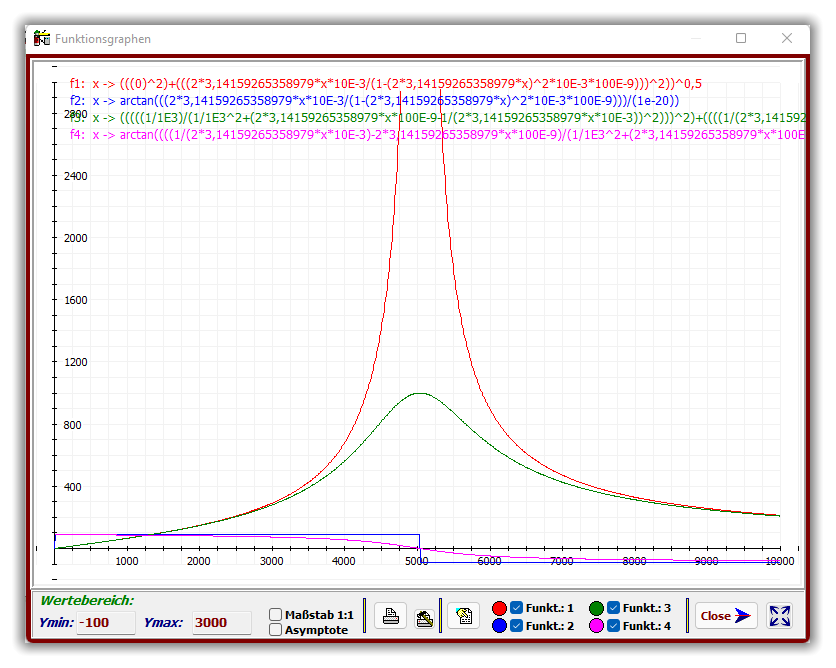
Task: Enable the Asymptote checkbox
Action: click(276, 629)
